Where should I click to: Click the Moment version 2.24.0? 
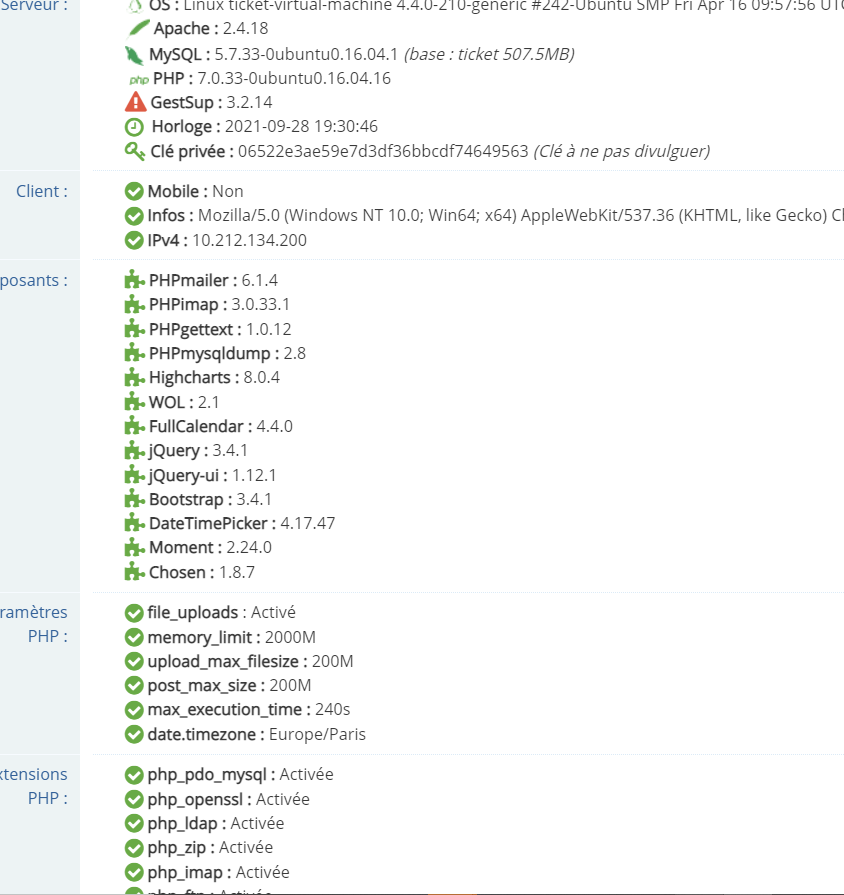tap(249, 547)
